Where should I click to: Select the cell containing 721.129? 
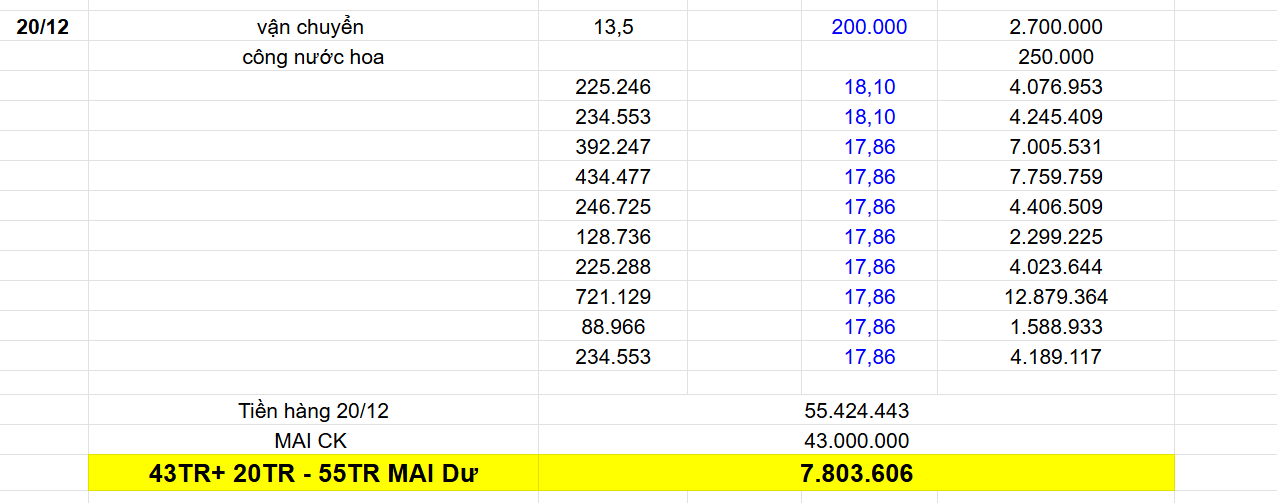(612, 297)
